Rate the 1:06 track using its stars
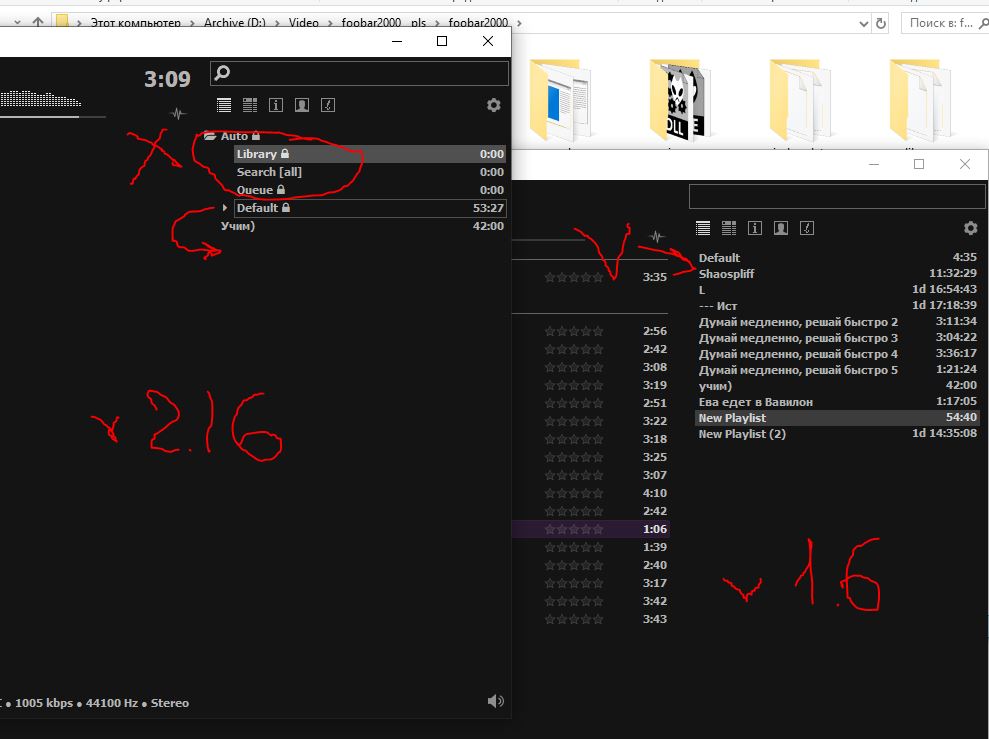Screen dimensions: 989x739 pyautogui.click(x=574, y=529)
